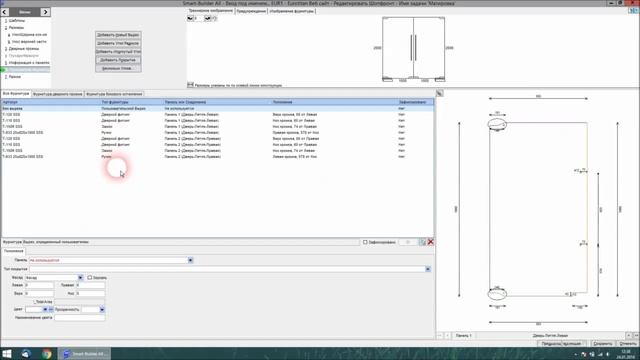This screenshot has height=360, width=640.
Task: Click the Артикул column header
Action: point(51,102)
